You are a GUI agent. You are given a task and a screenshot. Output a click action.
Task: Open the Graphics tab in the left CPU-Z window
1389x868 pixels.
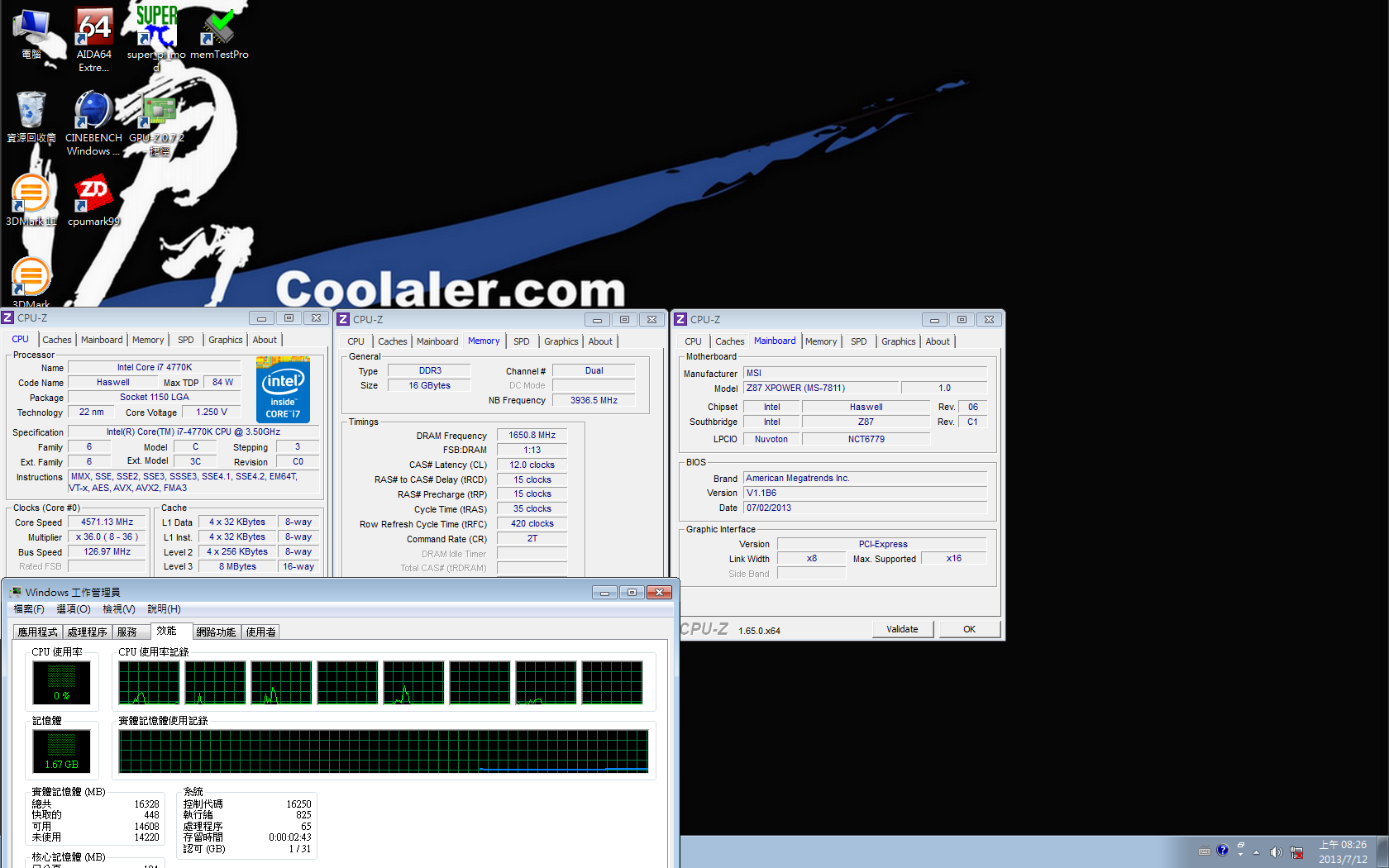tap(226, 340)
